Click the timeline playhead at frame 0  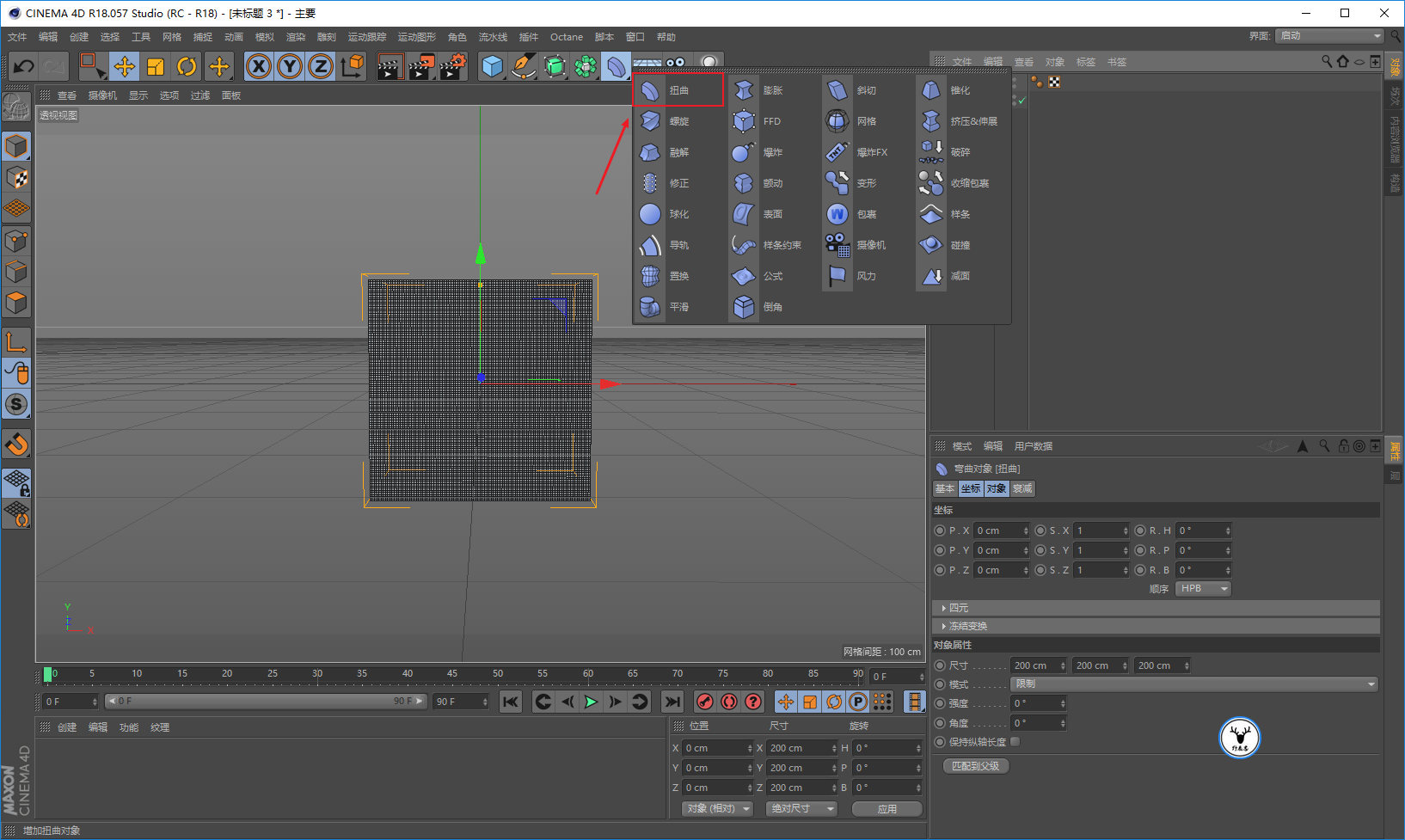(48, 675)
